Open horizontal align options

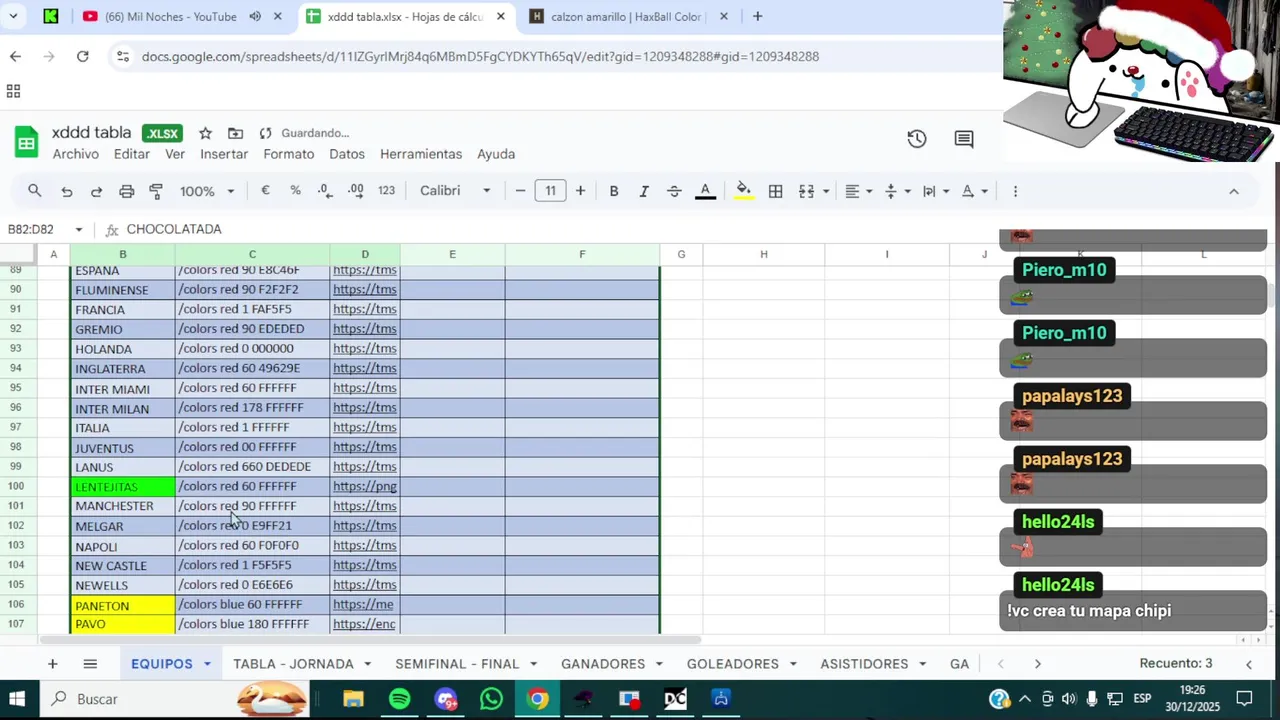click(x=858, y=191)
